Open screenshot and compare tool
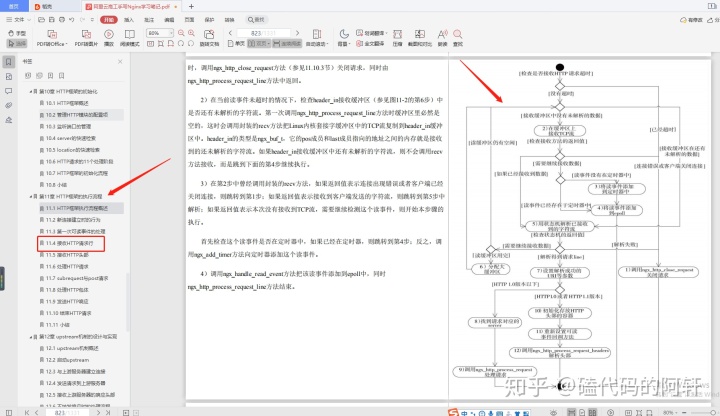This screenshot has height=416, width=720. (x=420, y=38)
